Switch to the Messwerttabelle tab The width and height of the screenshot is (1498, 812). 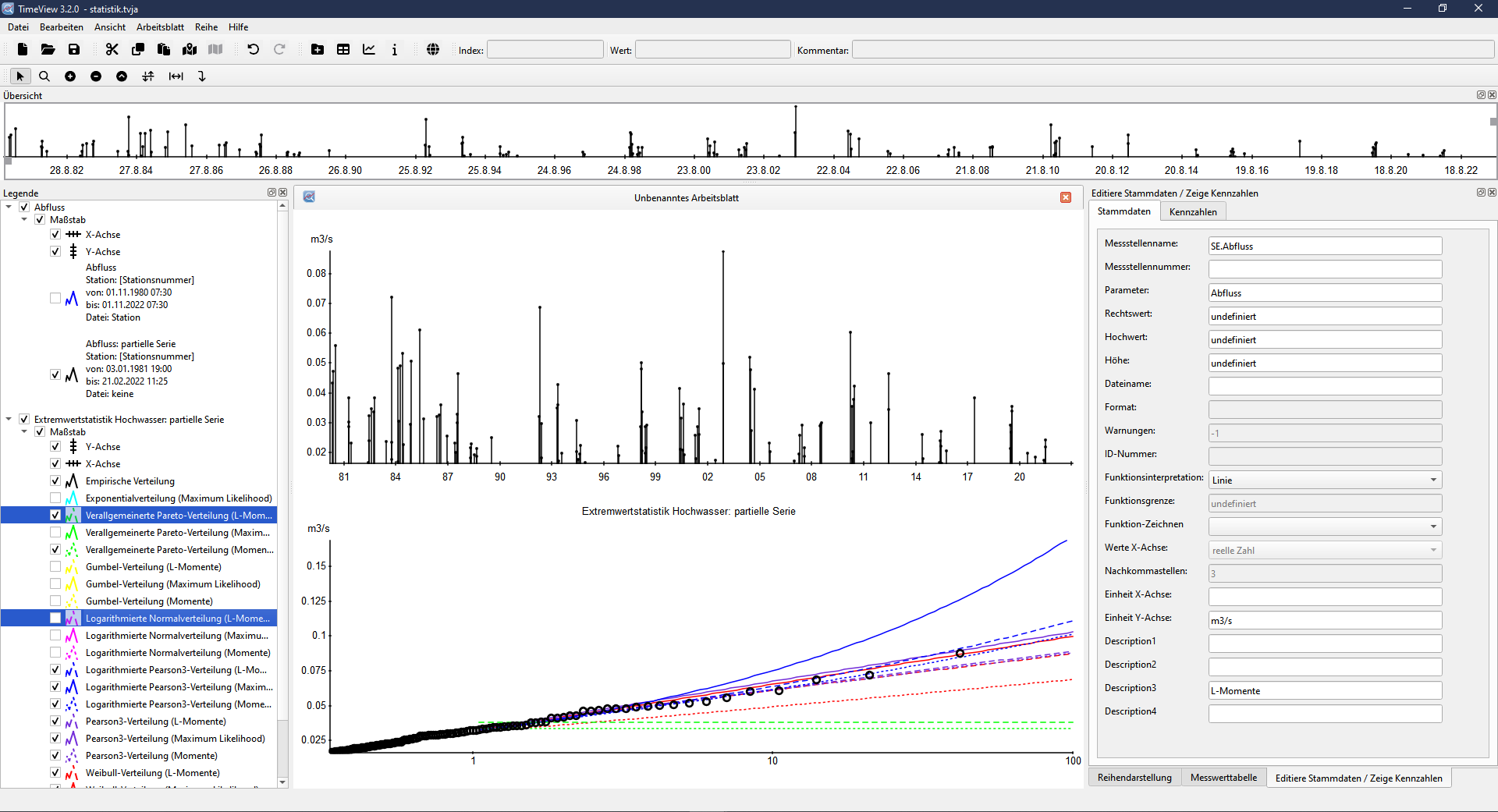tap(1223, 778)
